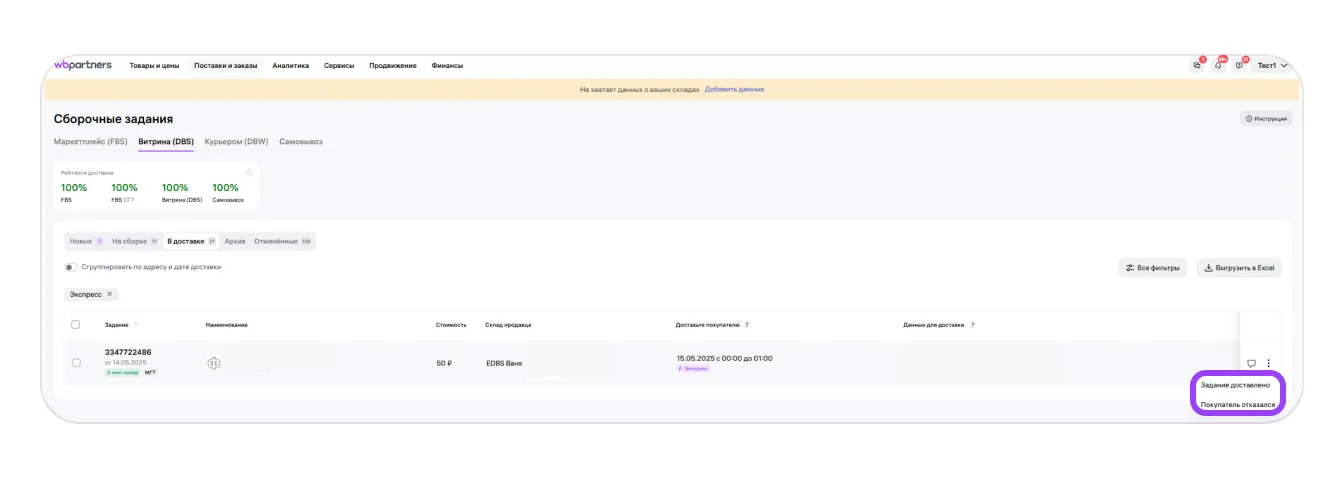
Task: Click the Выгрузить в Excel button
Action: (1239, 268)
